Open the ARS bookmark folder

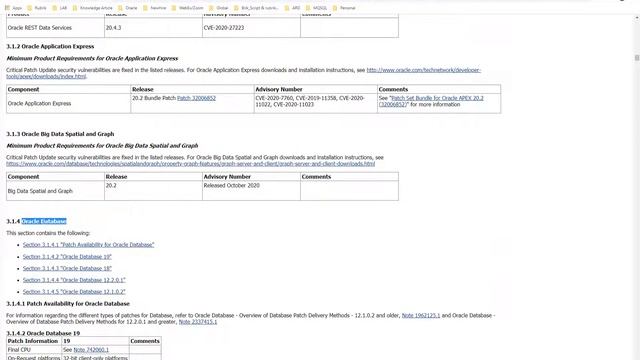point(292,8)
